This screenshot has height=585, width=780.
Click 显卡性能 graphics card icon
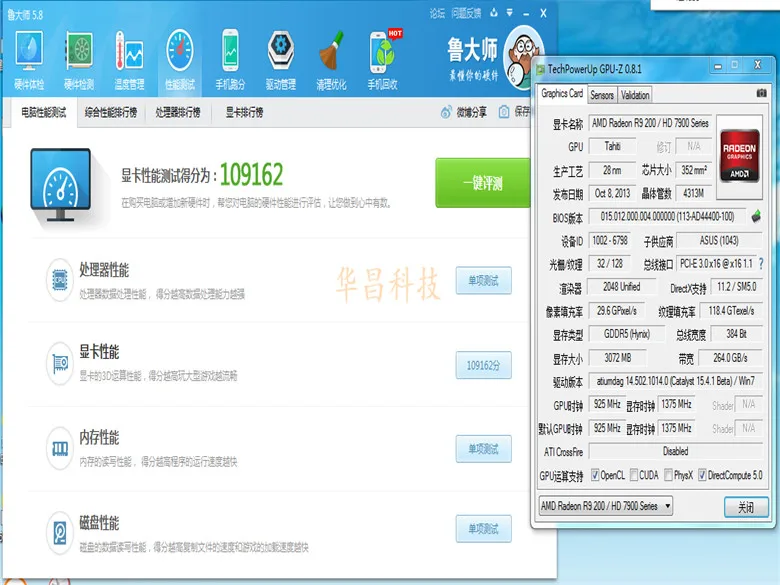click(60, 364)
